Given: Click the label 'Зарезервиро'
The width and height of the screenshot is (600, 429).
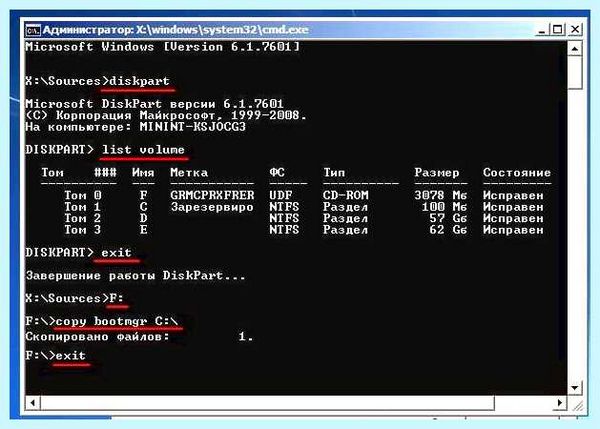Looking at the screenshot, I should coord(212,207).
